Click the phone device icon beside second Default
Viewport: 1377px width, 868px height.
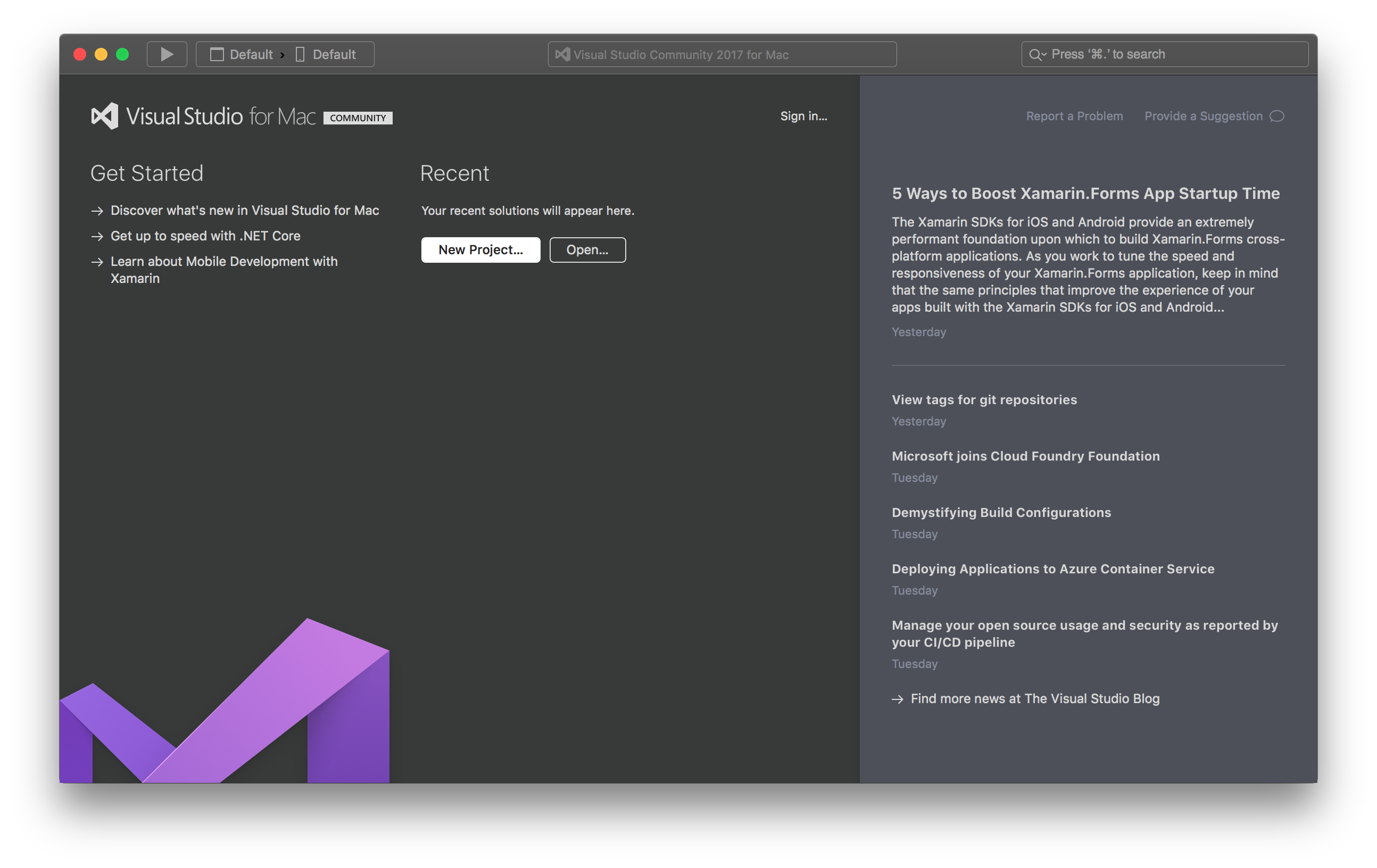(300, 54)
